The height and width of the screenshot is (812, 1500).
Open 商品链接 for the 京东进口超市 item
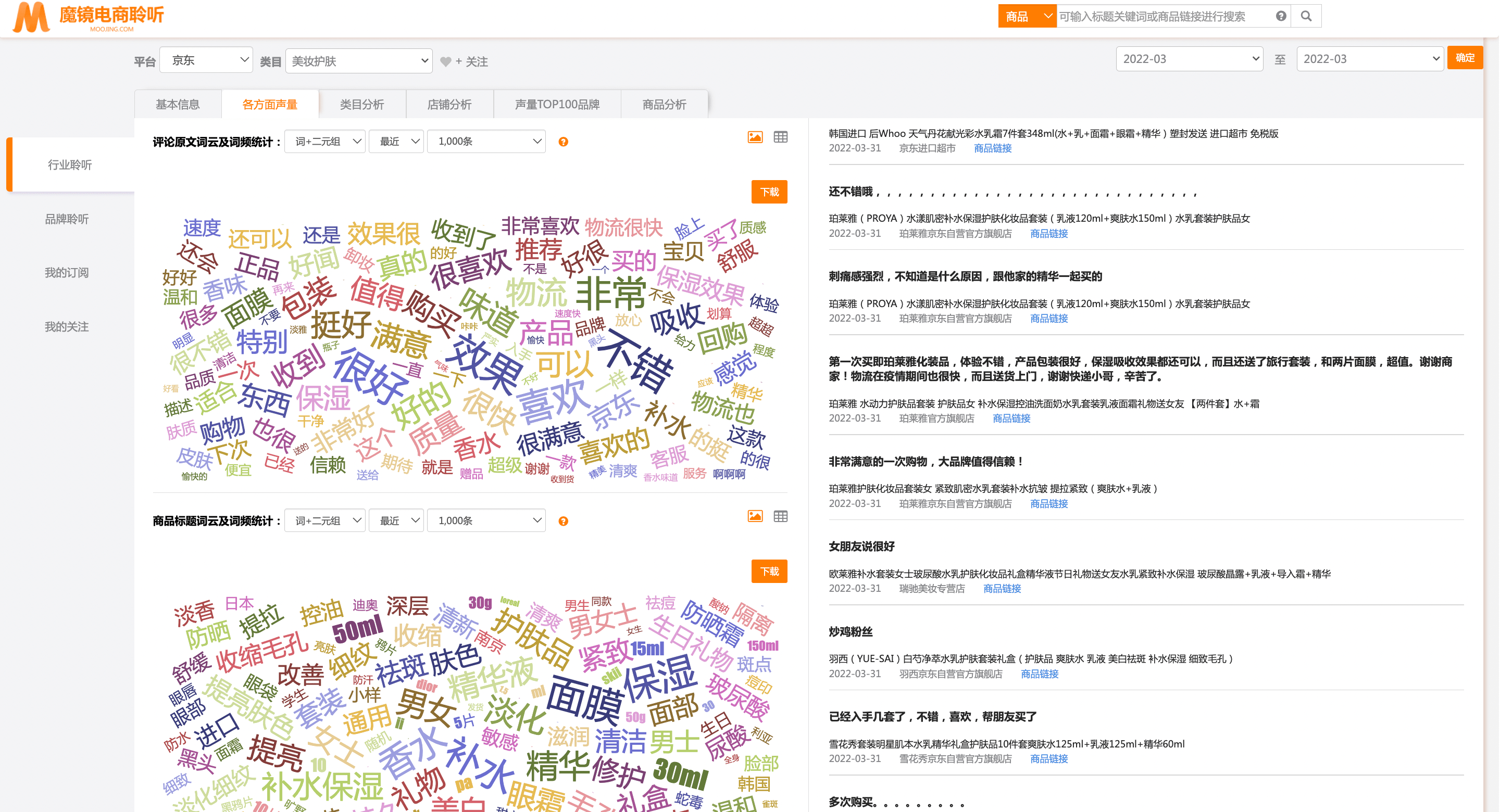pos(992,148)
